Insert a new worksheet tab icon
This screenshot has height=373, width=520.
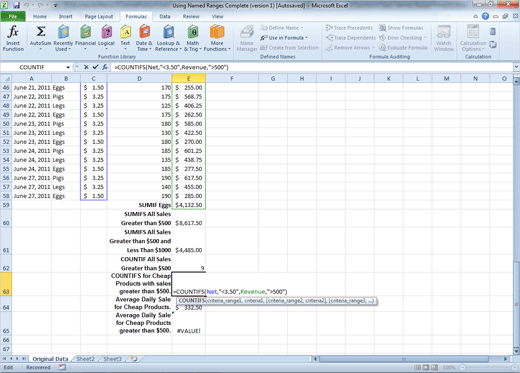pyautogui.click(x=134, y=359)
